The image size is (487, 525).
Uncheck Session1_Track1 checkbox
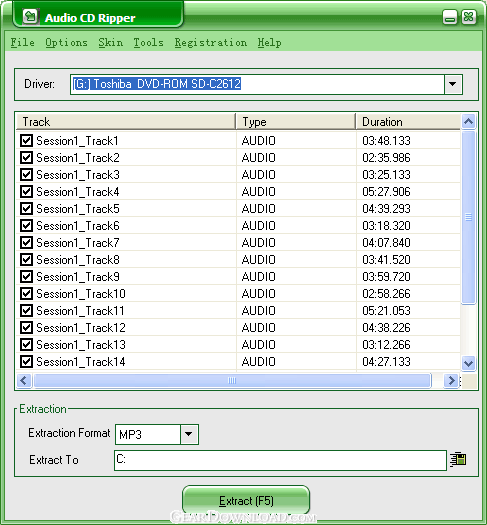(x=26, y=141)
